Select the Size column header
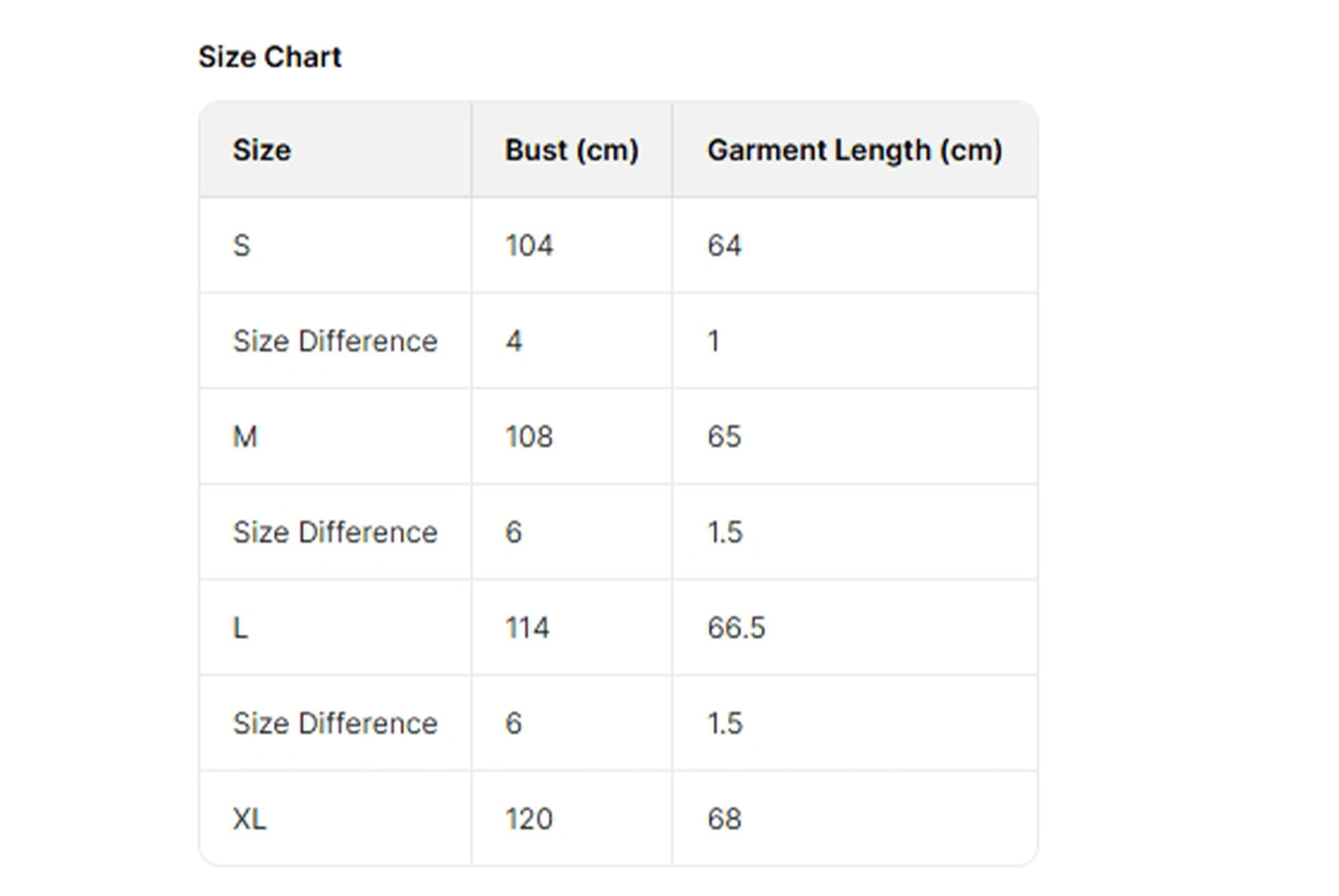Screen dimensions: 1339x896 click(262, 150)
